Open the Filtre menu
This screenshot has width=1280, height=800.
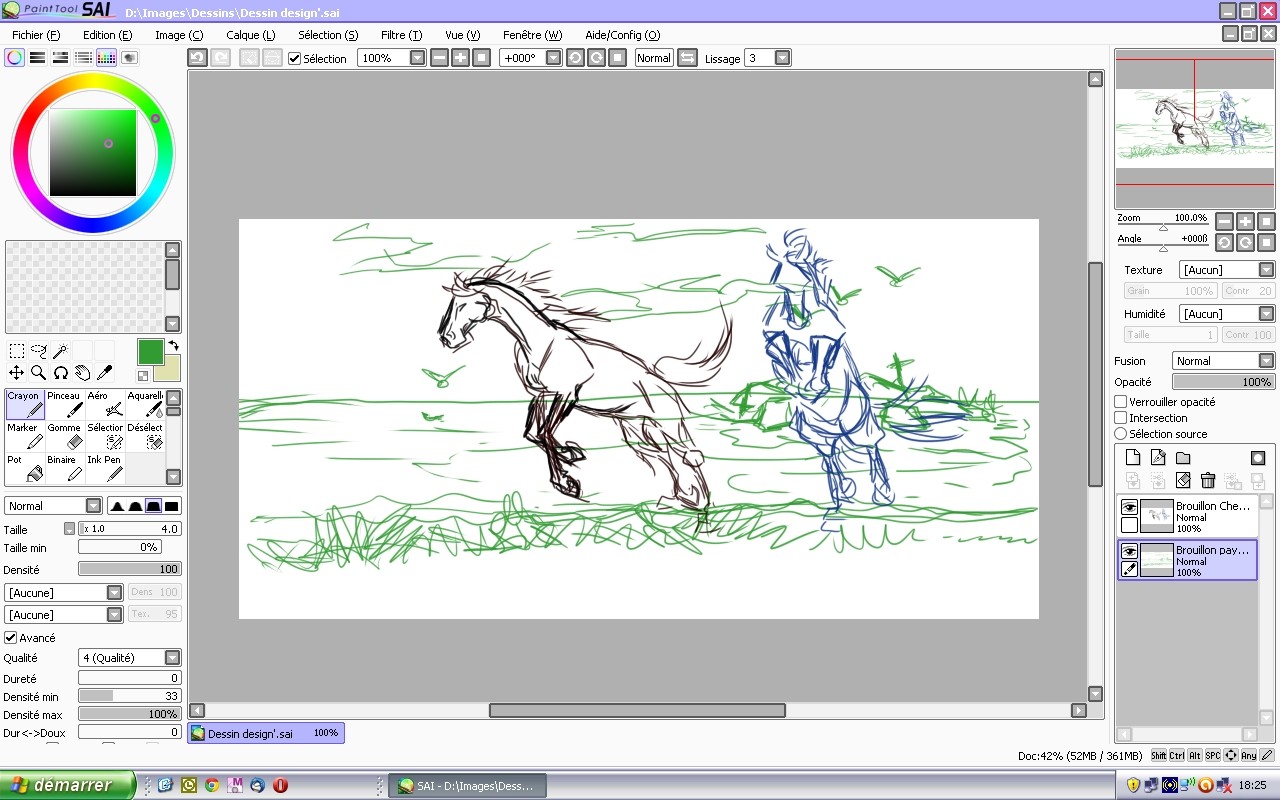[x=401, y=35]
